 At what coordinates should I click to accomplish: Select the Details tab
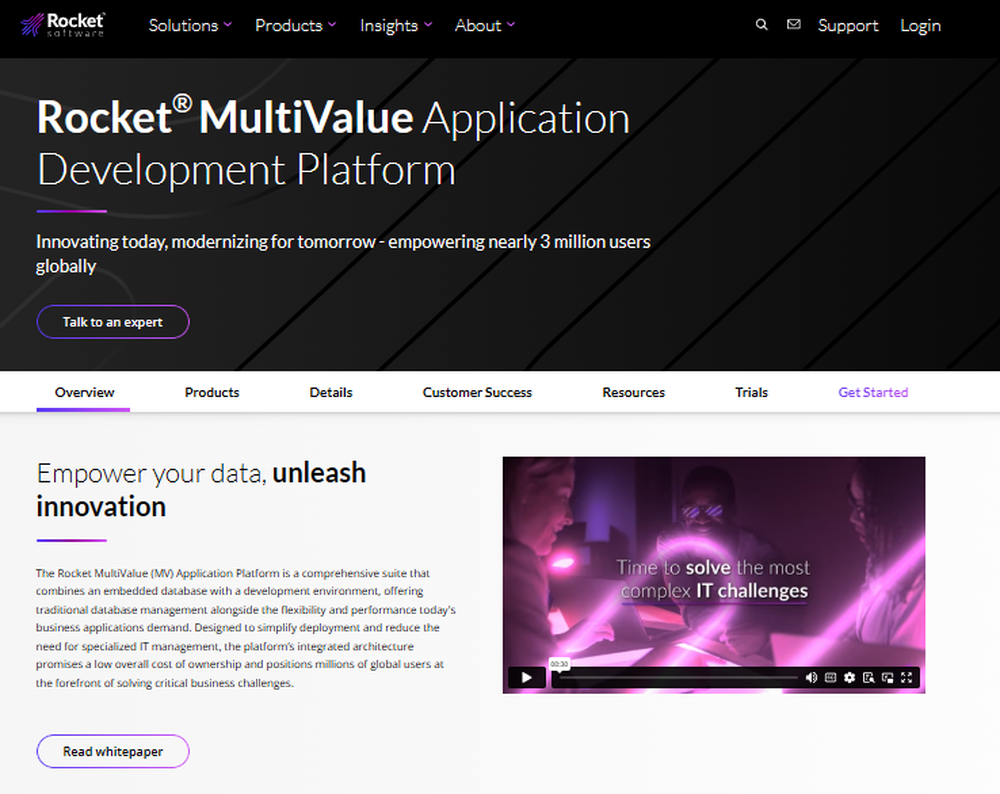pos(331,392)
